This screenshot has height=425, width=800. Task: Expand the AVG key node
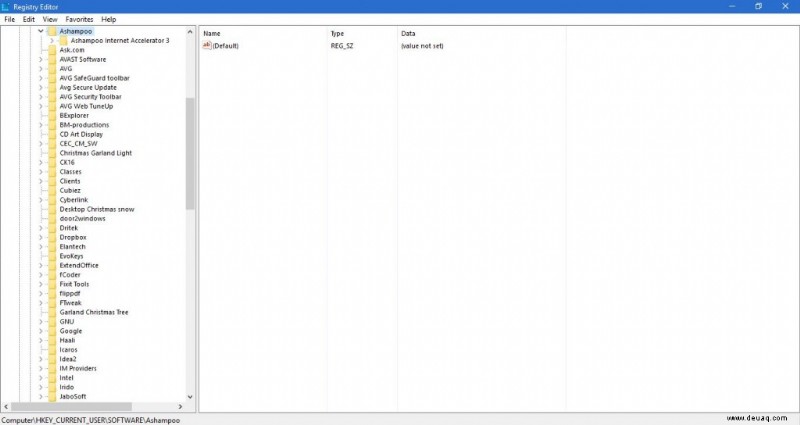(x=41, y=68)
